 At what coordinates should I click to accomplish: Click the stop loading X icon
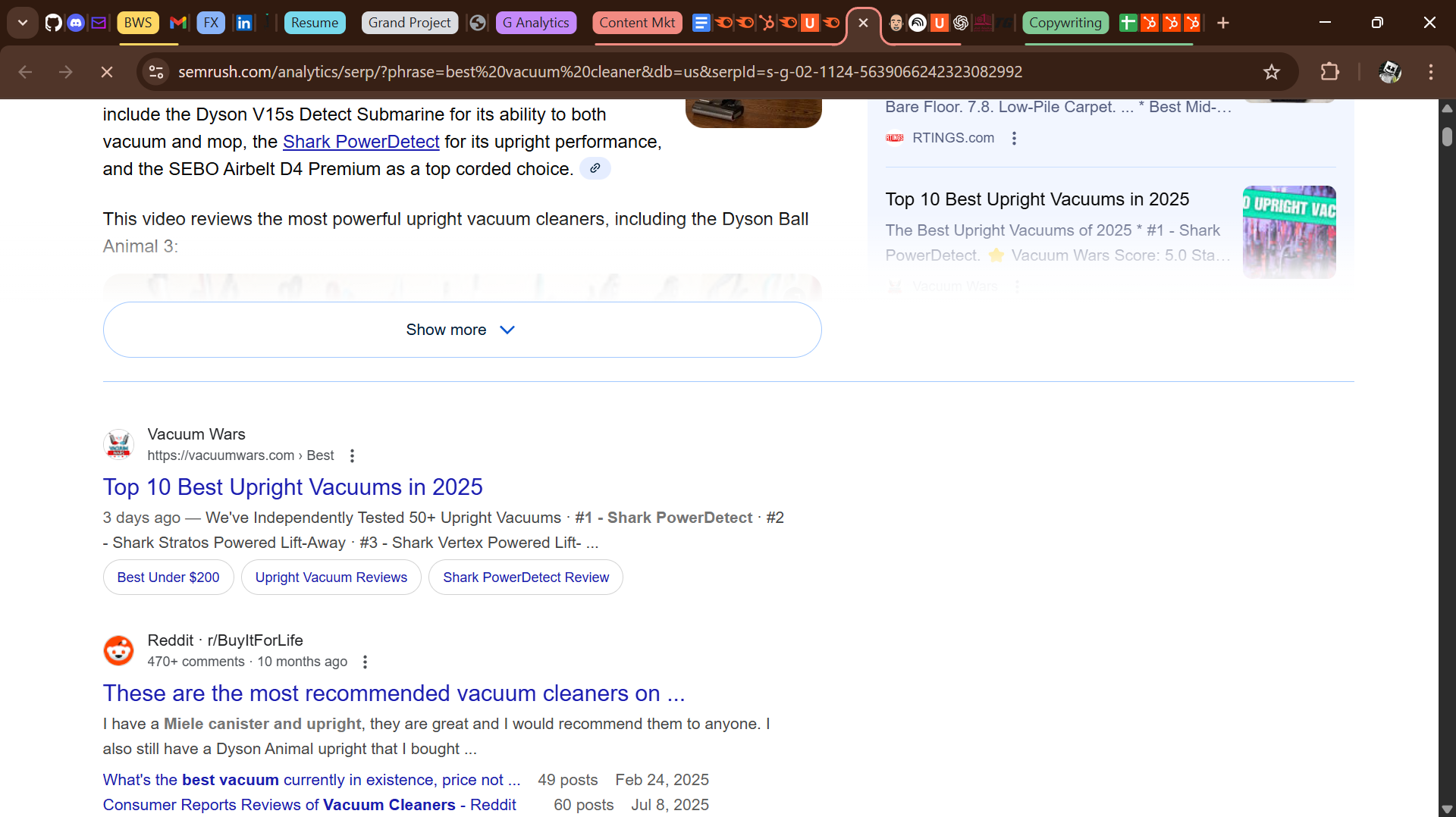pyautogui.click(x=106, y=72)
